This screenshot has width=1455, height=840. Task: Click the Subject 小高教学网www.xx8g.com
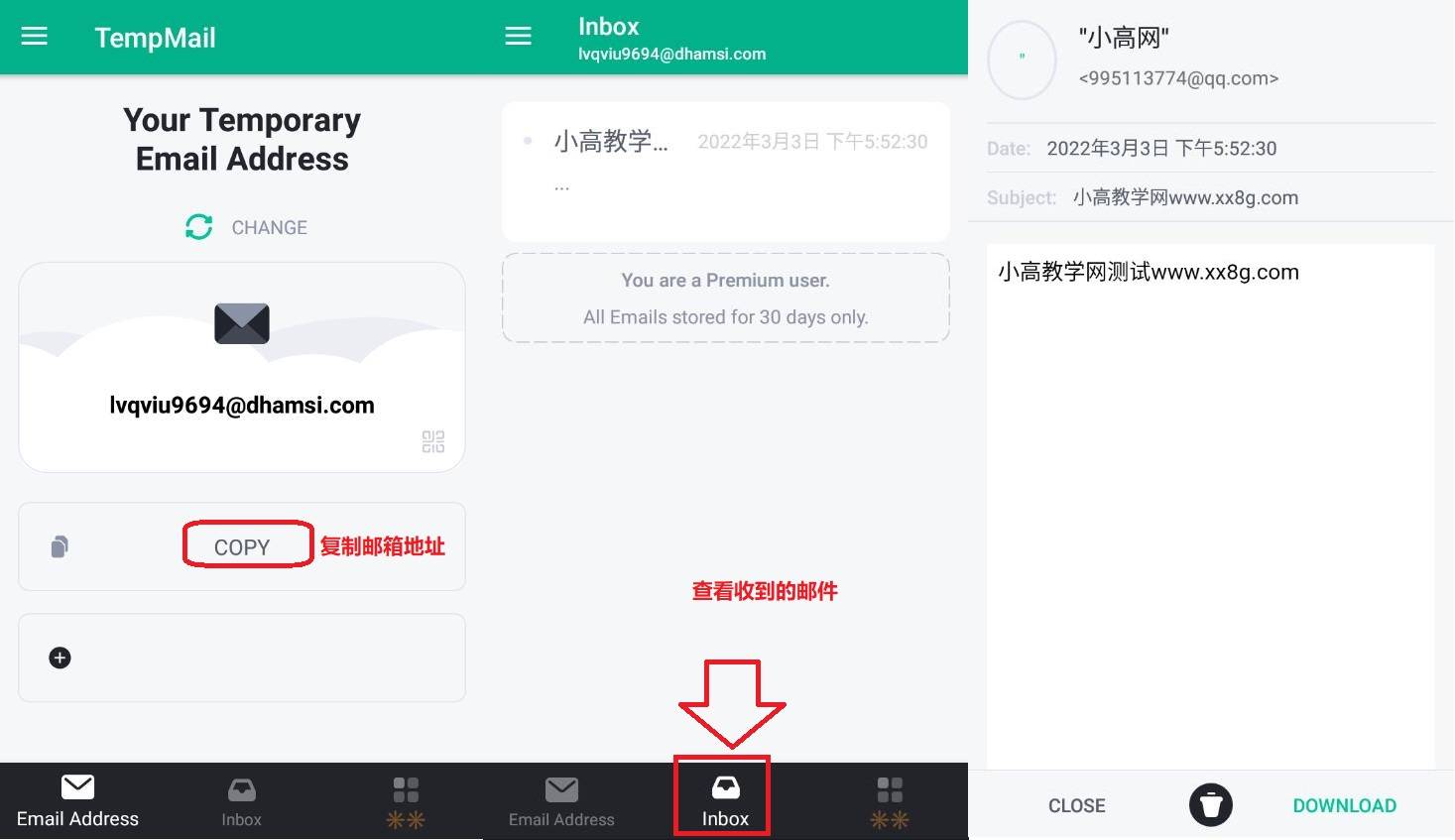1185,197
